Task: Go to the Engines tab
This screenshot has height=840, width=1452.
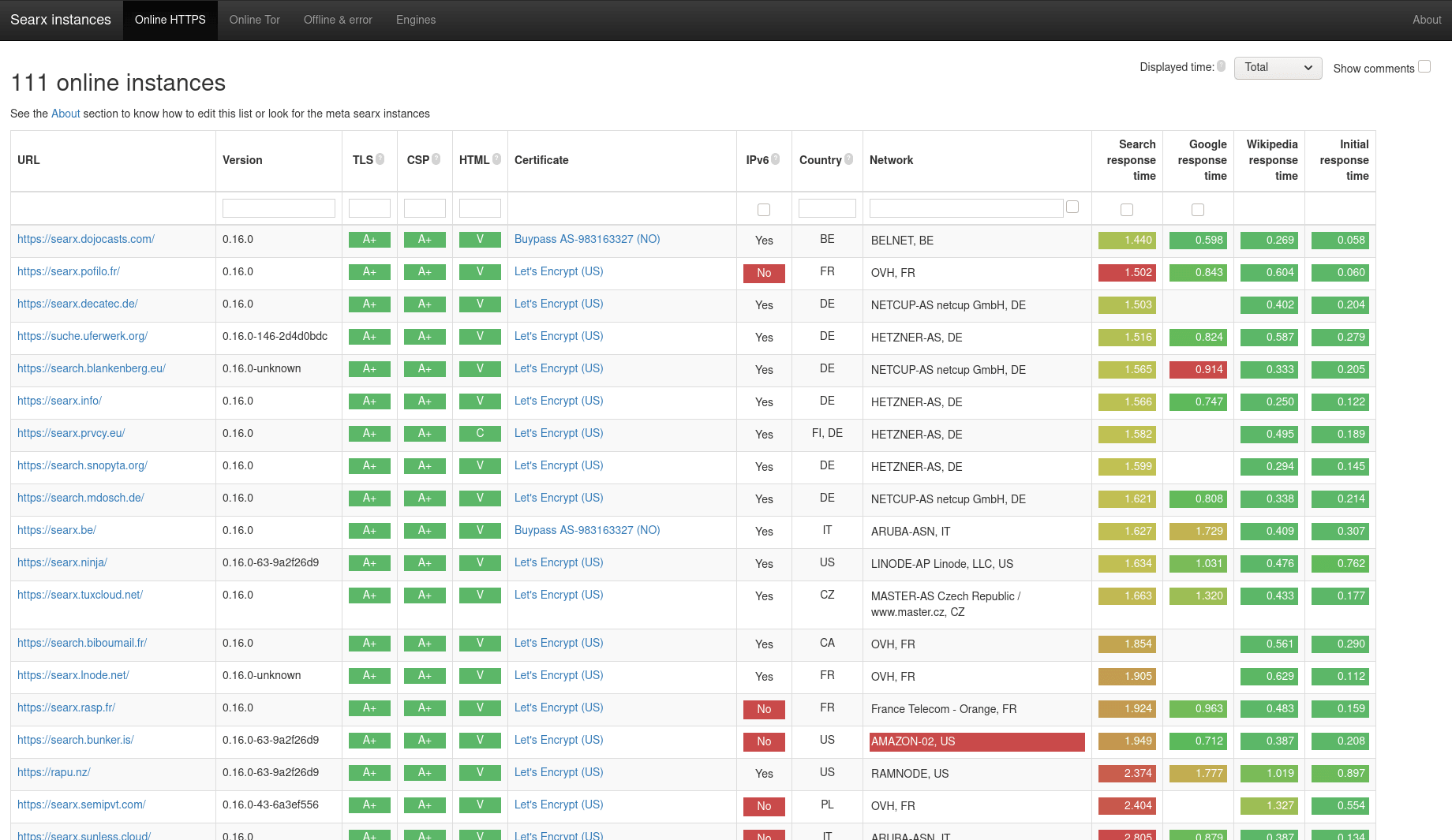Action: 416,20
